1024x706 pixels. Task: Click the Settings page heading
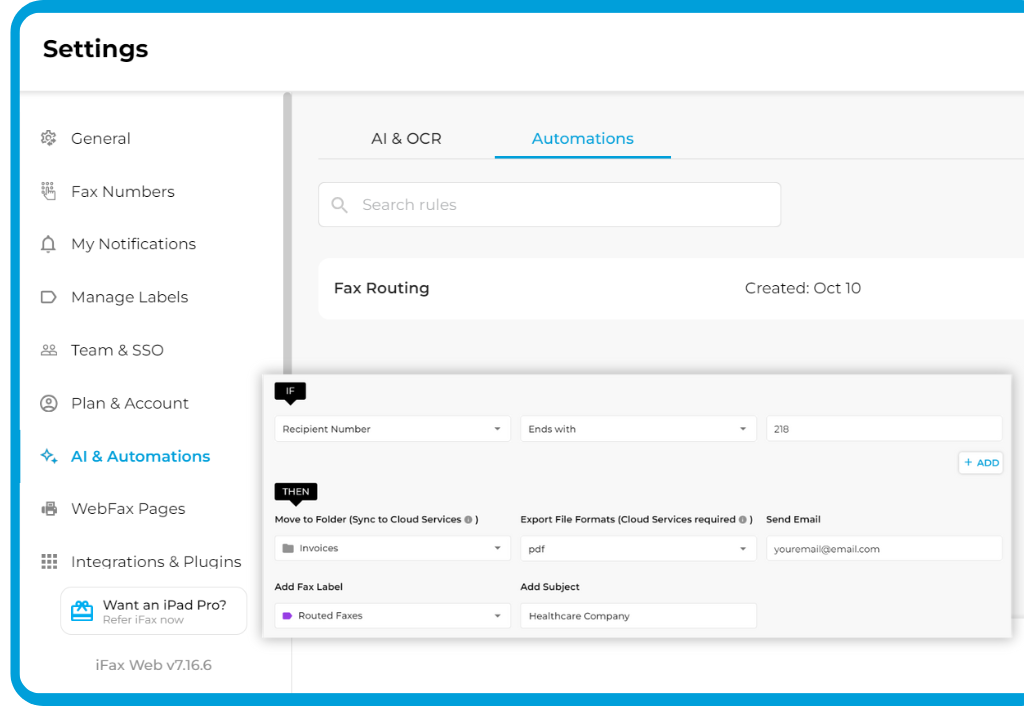(95, 49)
